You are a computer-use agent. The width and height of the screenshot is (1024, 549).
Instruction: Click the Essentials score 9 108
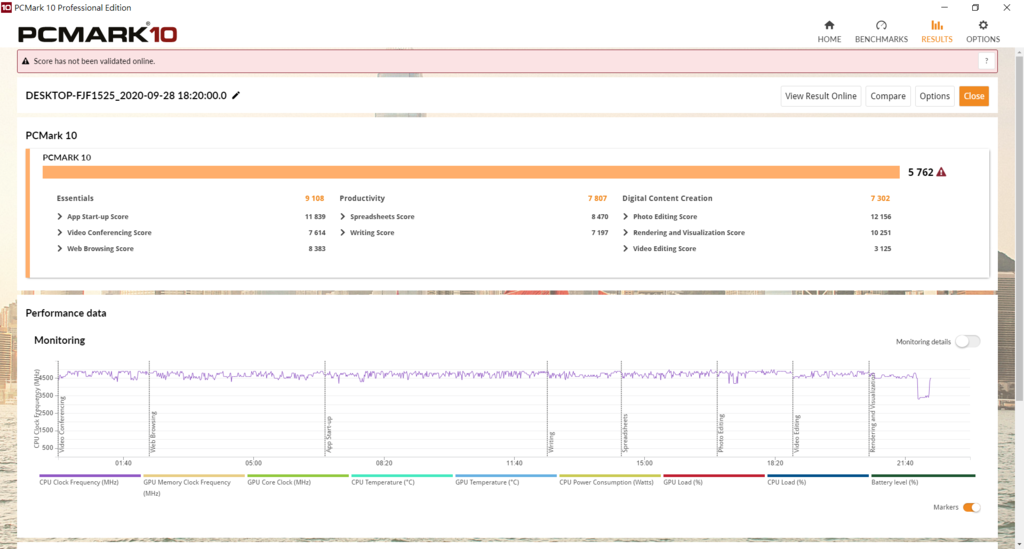(x=314, y=198)
